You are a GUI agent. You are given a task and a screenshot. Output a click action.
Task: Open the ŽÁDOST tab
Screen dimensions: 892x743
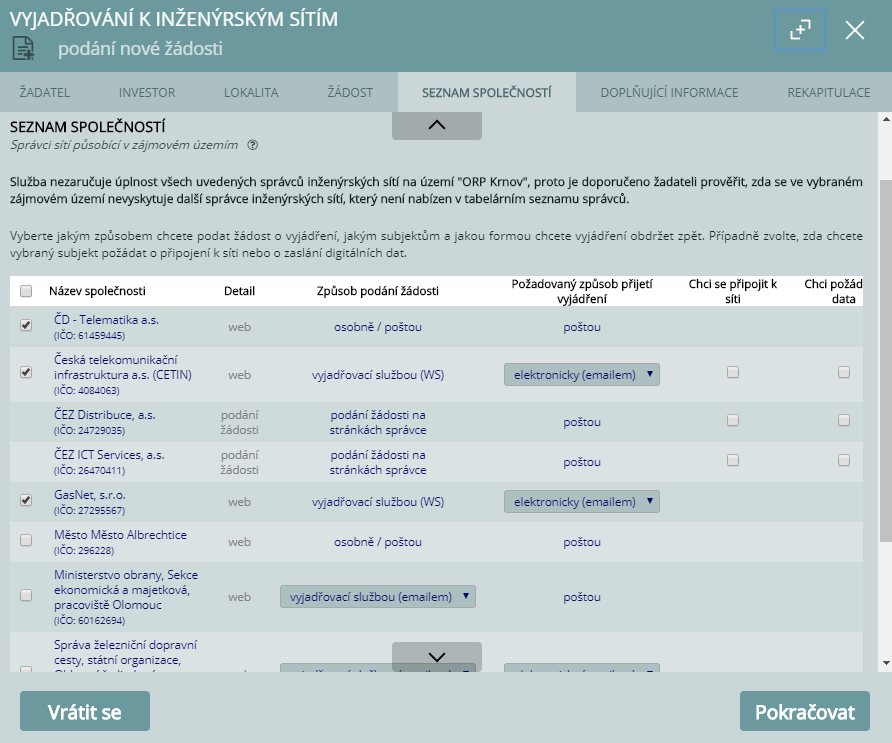350,93
